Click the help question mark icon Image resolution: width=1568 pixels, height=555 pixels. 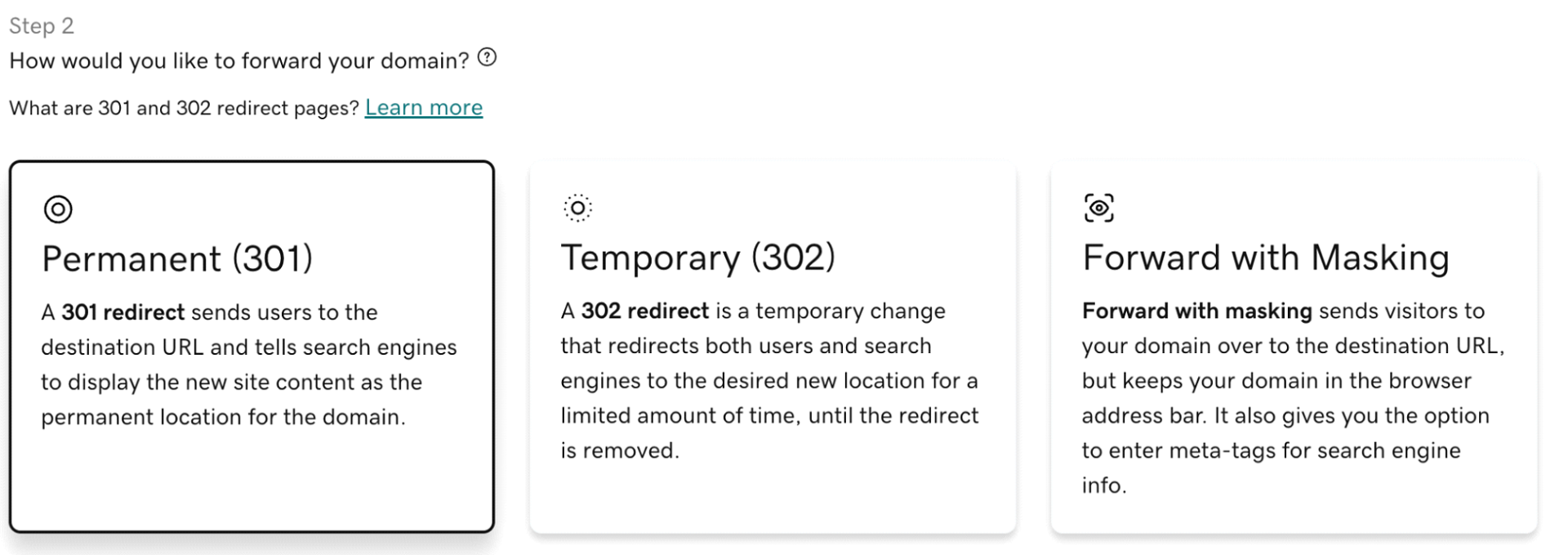(x=487, y=57)
